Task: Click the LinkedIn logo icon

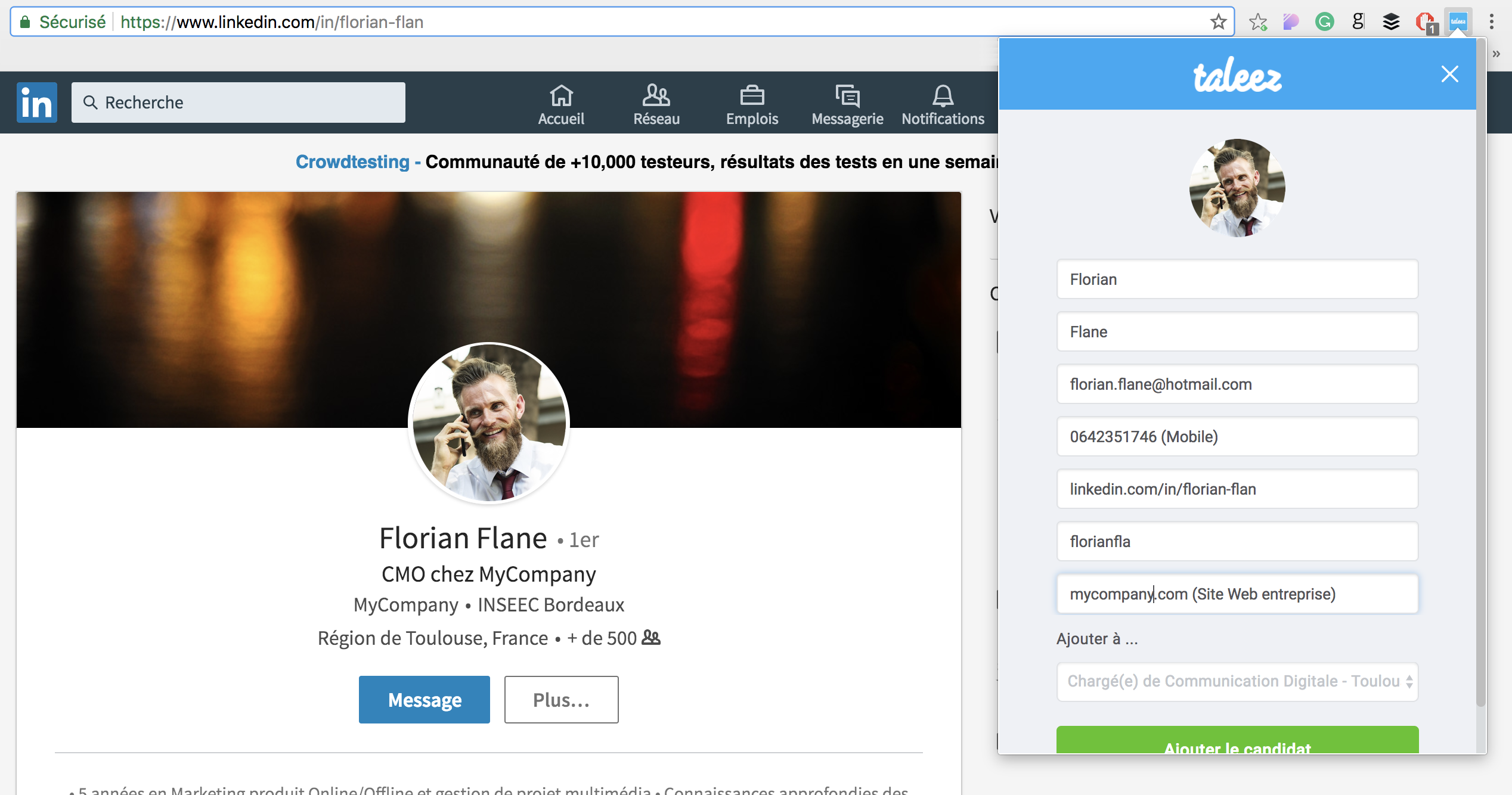Action: point(37,103)
